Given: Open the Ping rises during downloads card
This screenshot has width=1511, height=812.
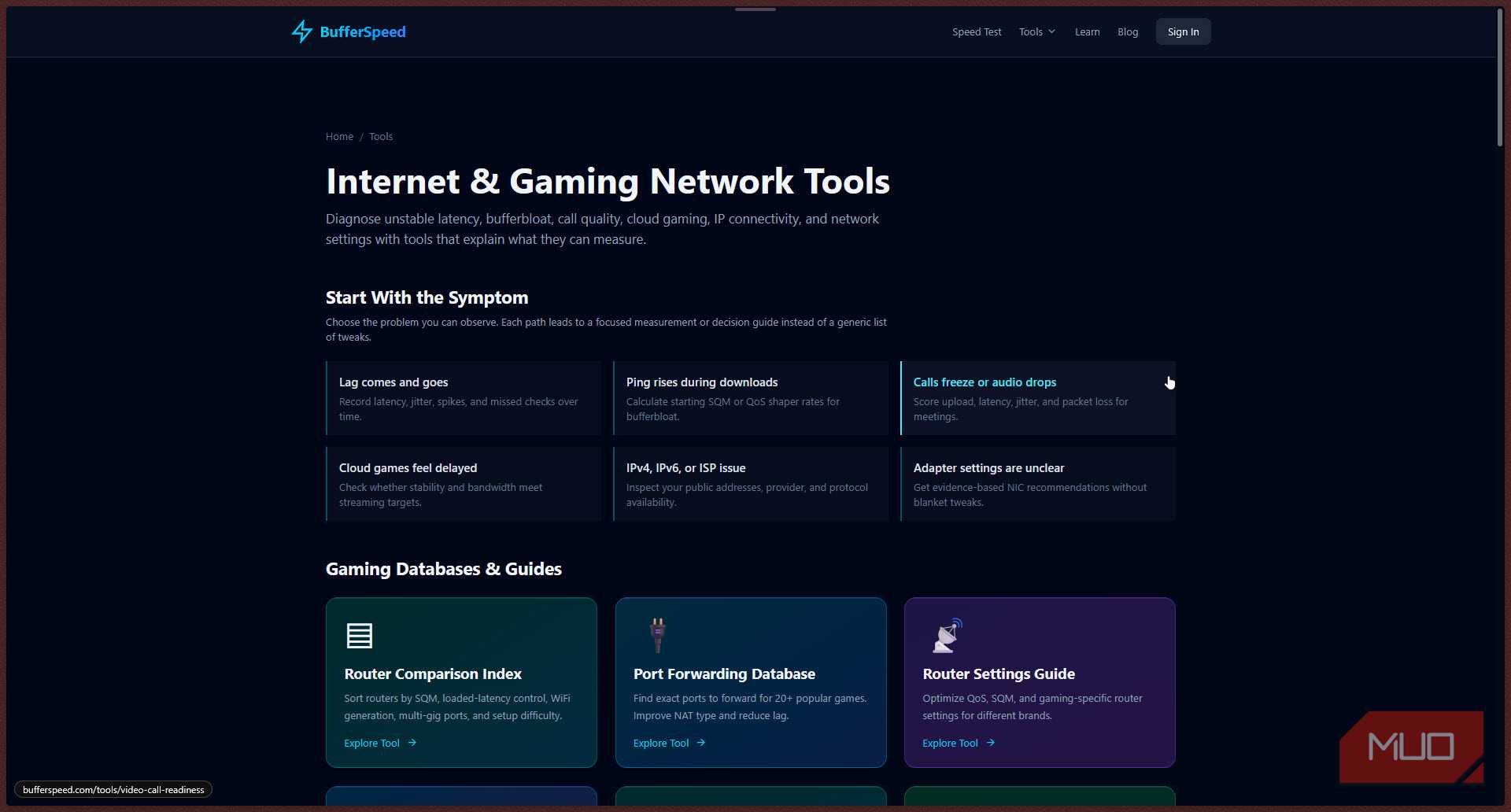Looking at the screenshot, I should pyautogui.click(x=751, y=398).
